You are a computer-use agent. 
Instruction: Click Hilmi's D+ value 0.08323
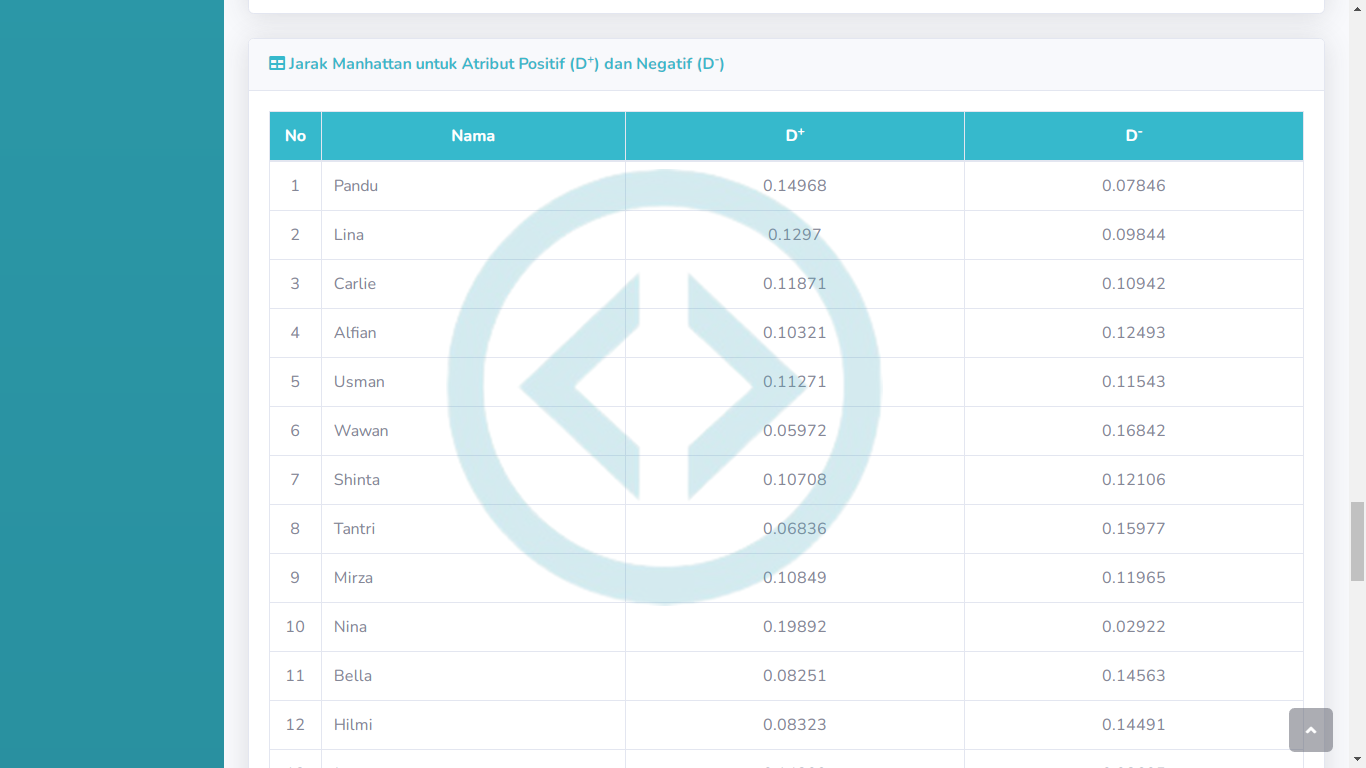(795, 725)
